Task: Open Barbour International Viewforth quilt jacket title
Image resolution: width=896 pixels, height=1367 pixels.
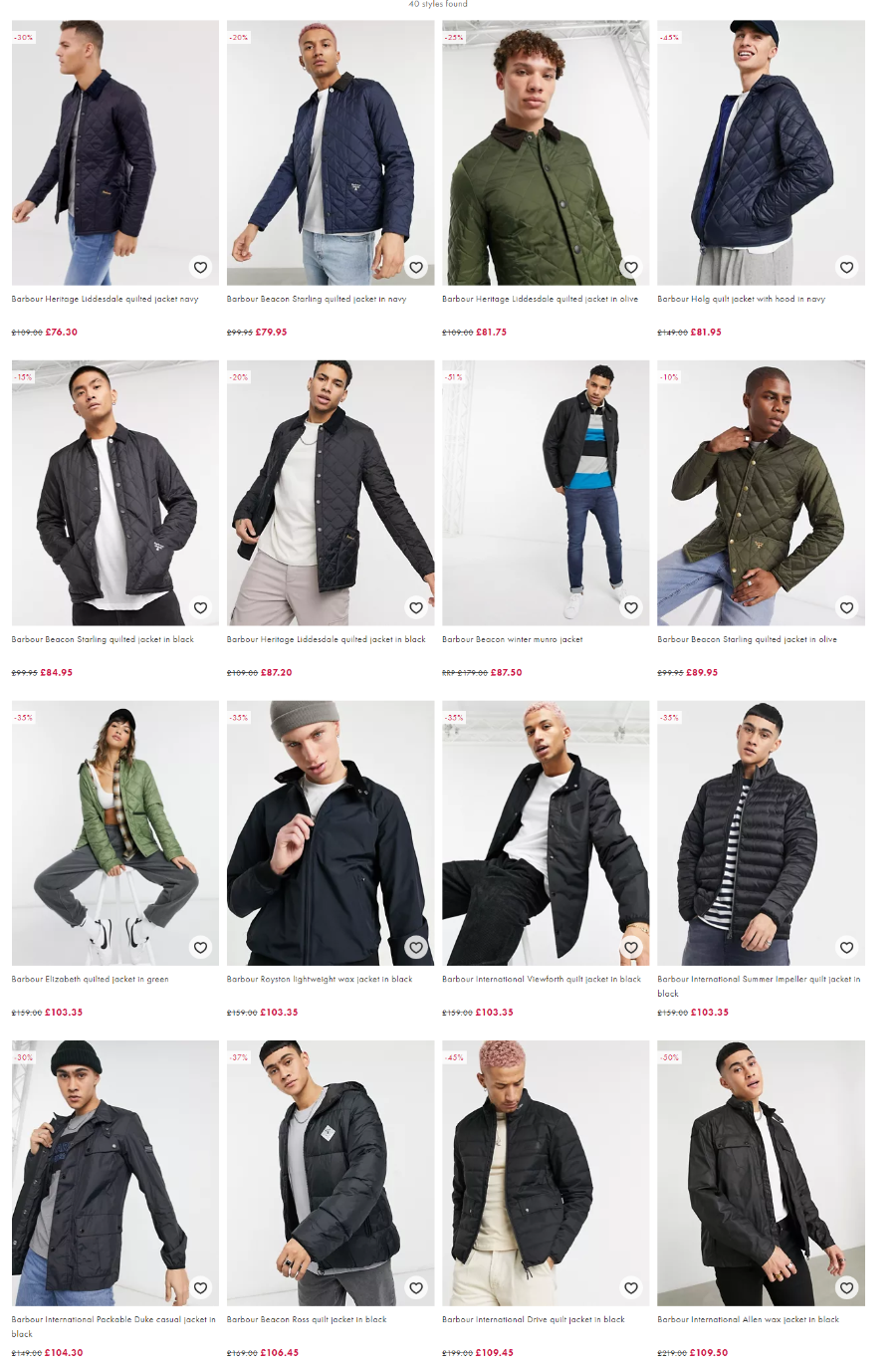Action: point(542,979)
